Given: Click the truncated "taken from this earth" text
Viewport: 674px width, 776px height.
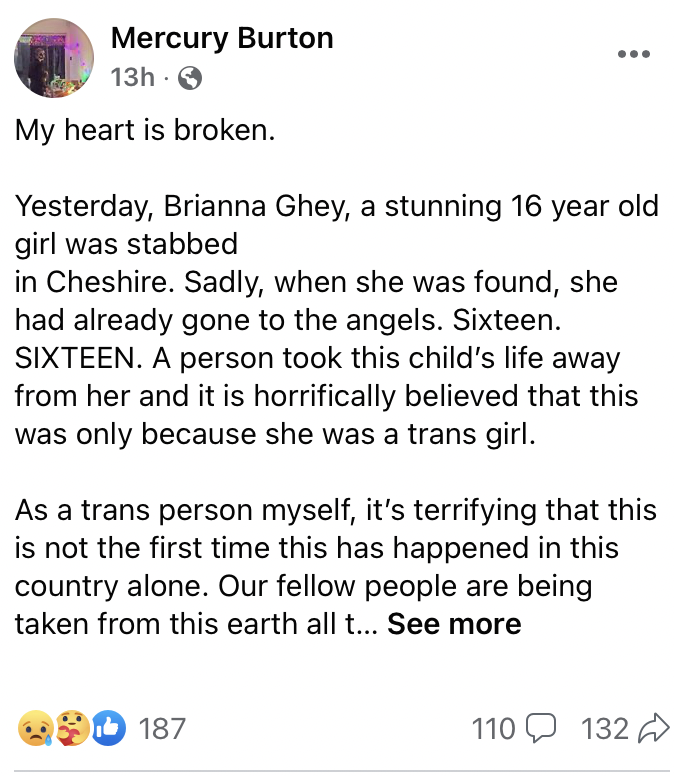Looking at the screenshot, I should [170, 624].
